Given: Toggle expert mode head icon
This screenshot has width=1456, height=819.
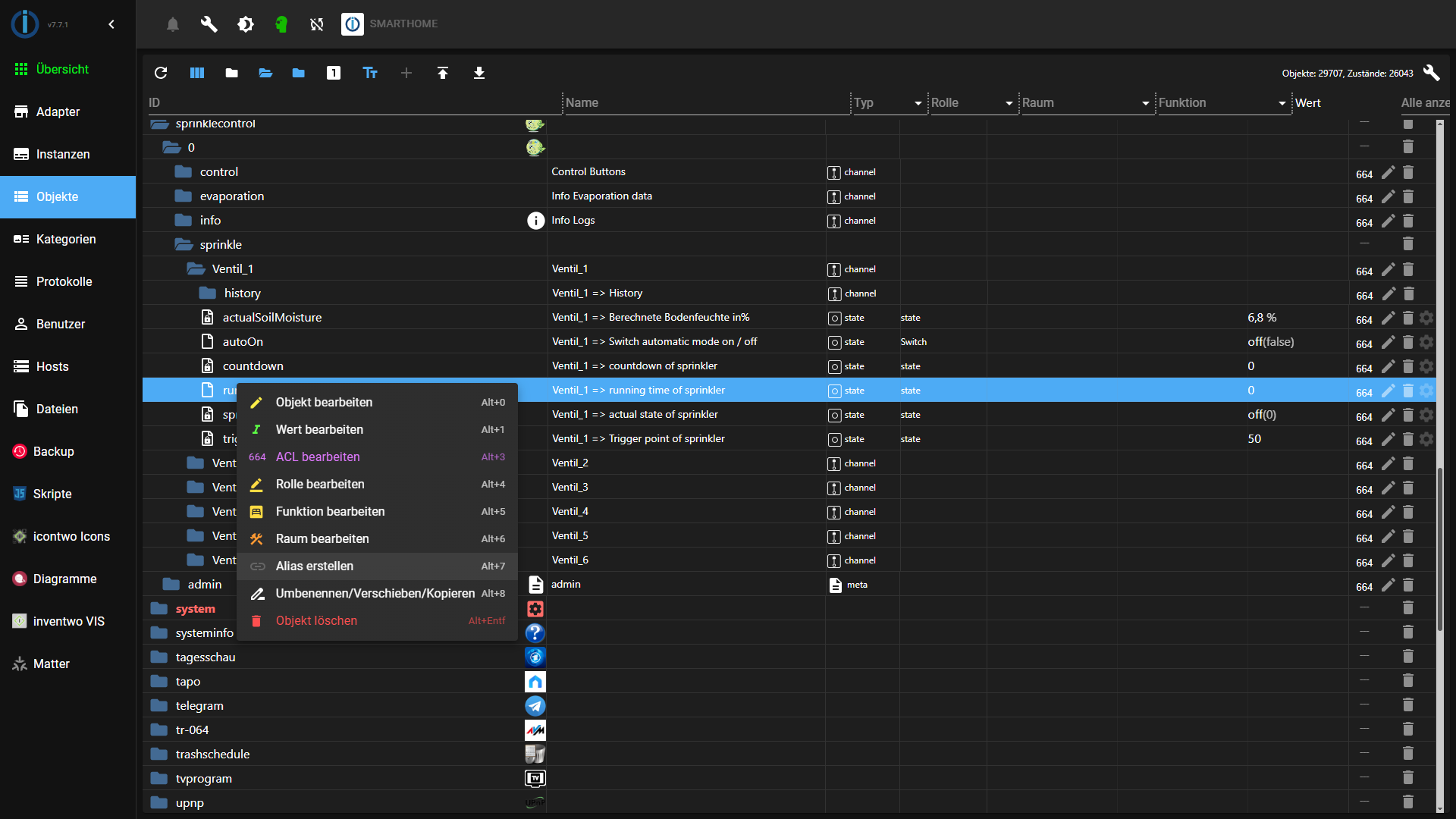Looking at the screenshot, I should tap(281, 24).
